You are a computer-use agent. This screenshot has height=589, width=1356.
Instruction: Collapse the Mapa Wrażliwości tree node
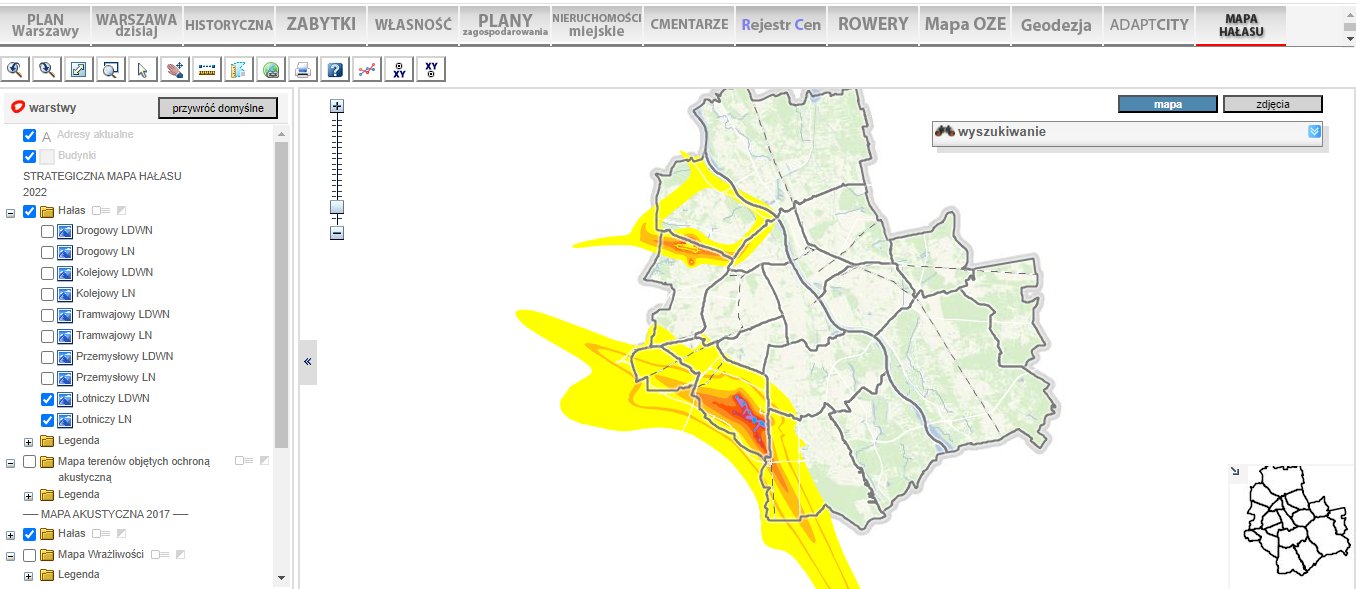[x=10, y=556]
